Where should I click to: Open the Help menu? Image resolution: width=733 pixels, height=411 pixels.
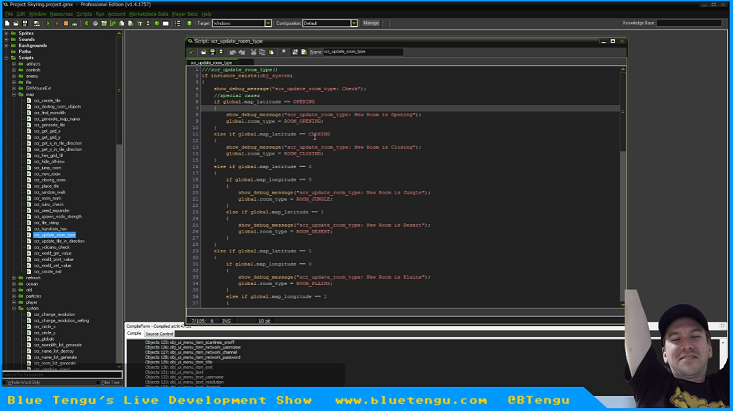coord(206,14)
